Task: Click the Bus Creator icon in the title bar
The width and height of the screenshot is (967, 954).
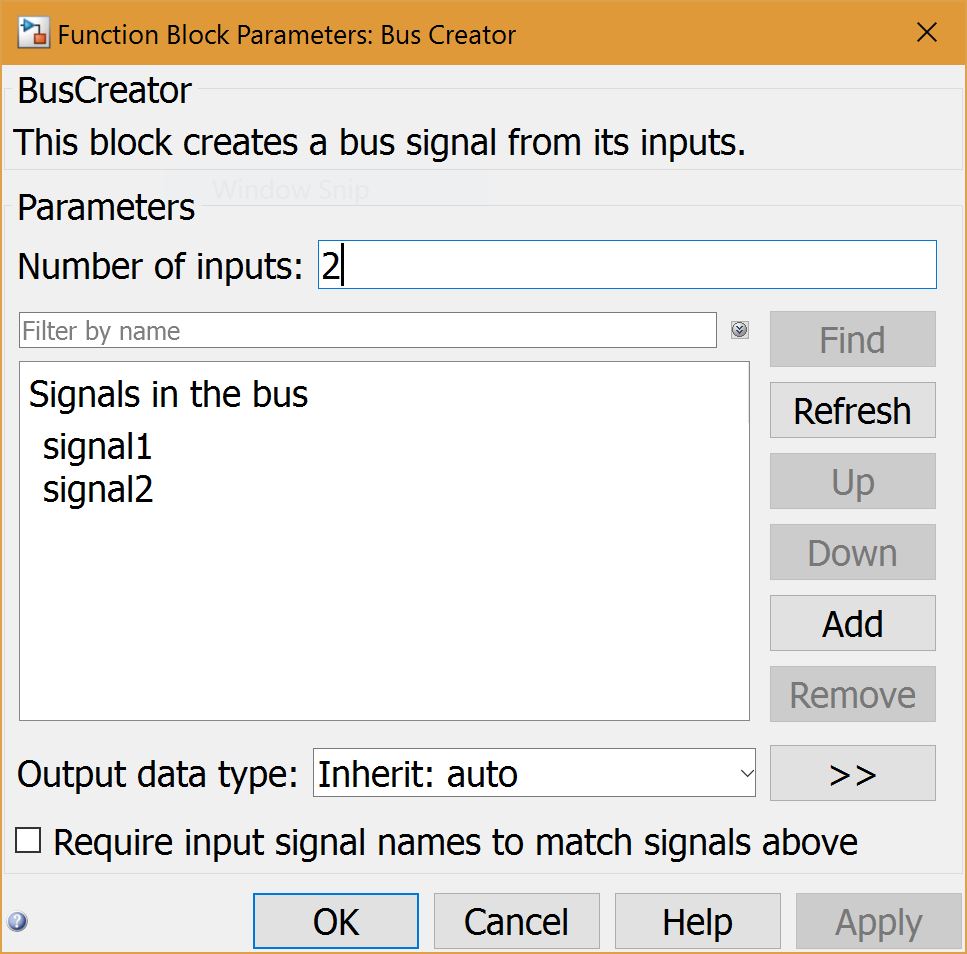Action: pos(31,32)
